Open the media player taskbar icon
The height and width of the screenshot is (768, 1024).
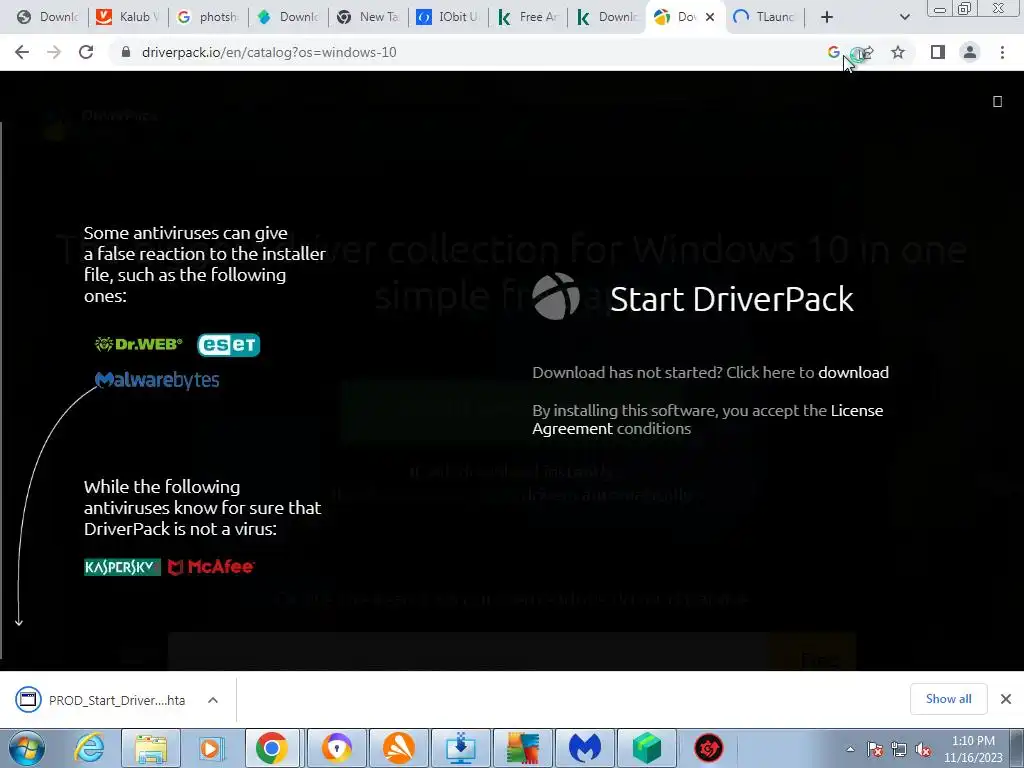click(210, 748)
